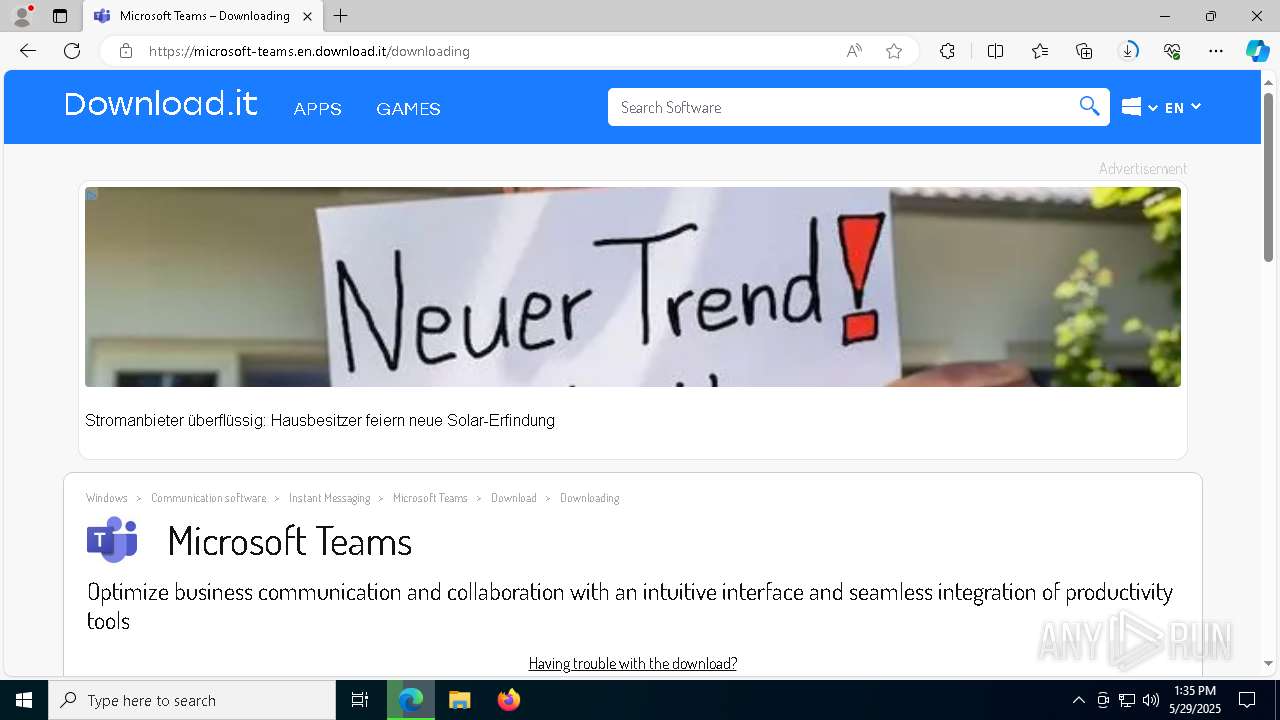Refresh the current page
The image size is (1280, 720).
pos(72,51)
